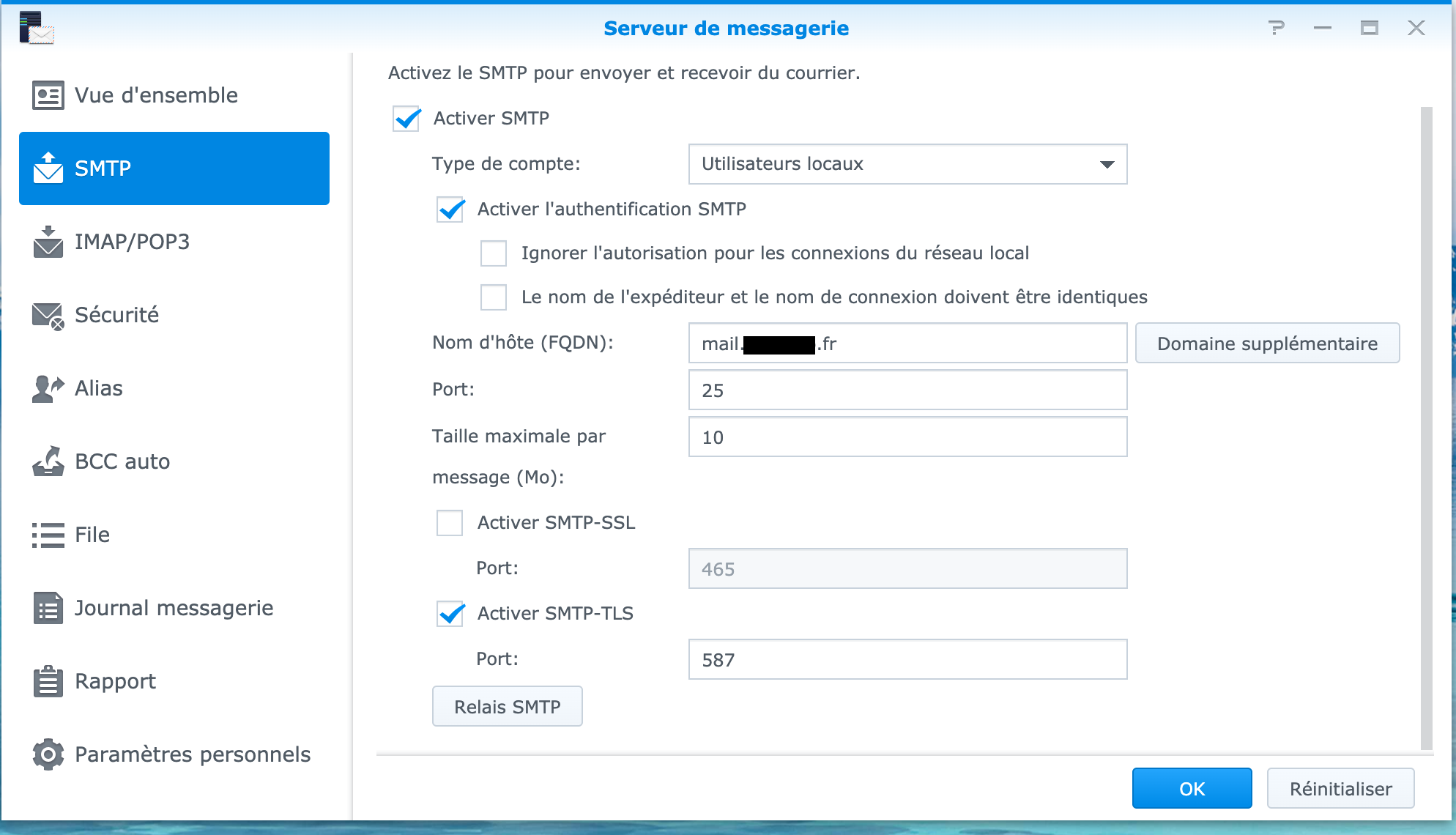
Task: Enable the Activer SMTP-SSL checkbox
Action: 450,523
